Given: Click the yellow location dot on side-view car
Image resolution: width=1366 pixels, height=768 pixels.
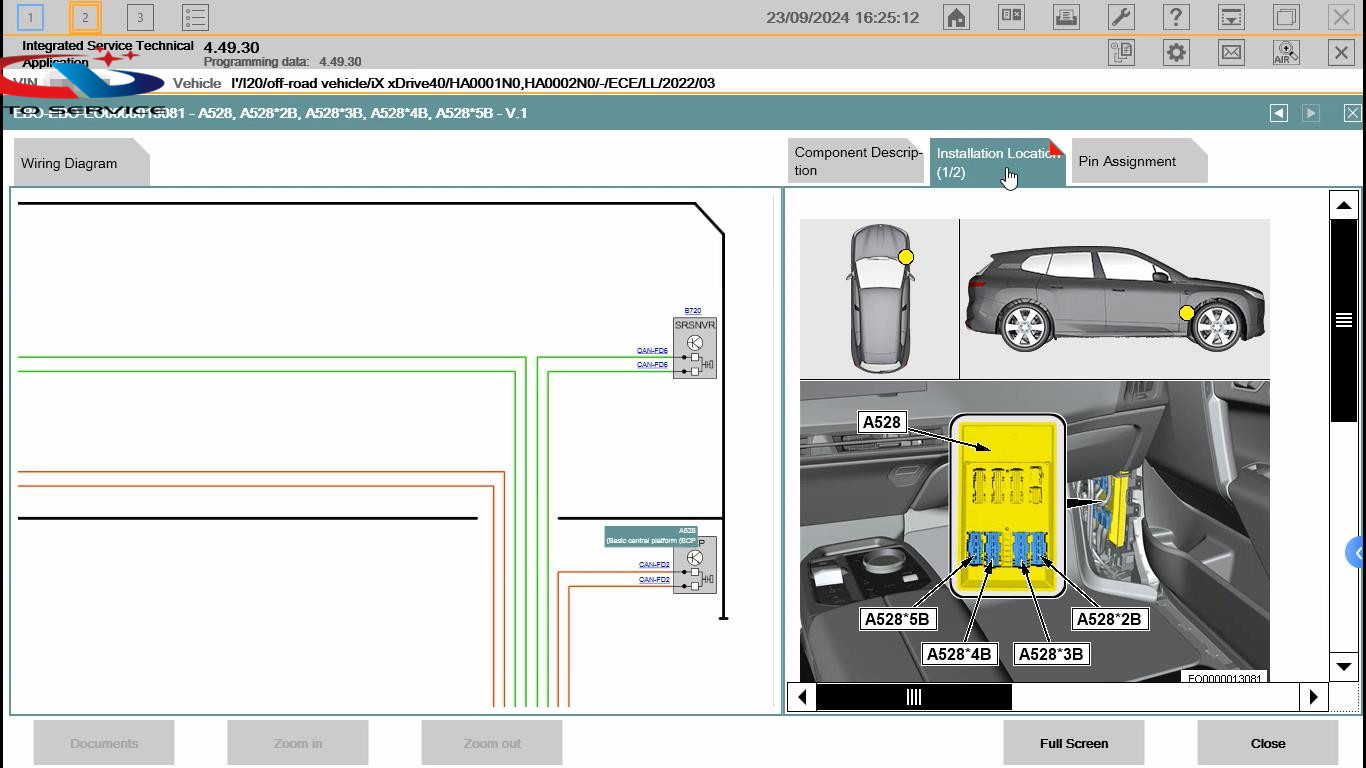Looking at the screenshot, I should click(1187, 313).
